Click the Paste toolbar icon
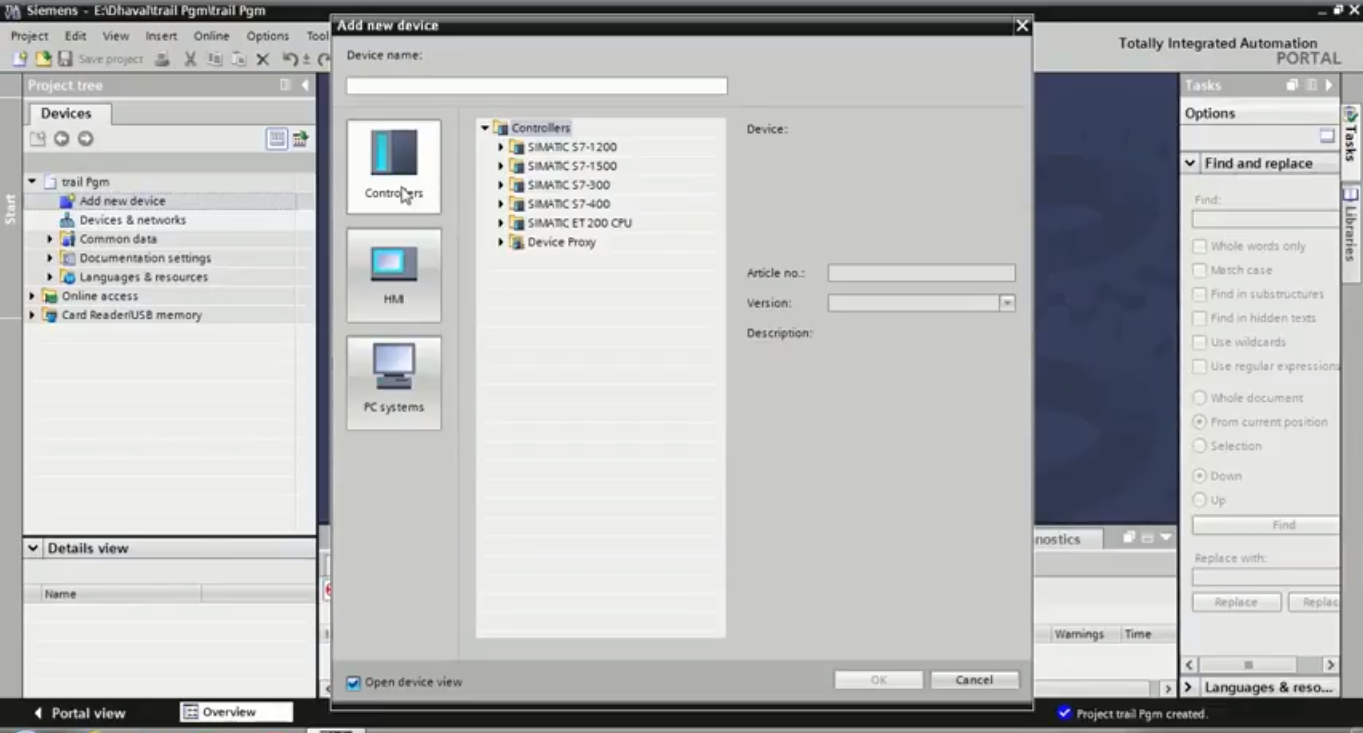Viewport: 1363px width, 733px height. [238, 59]
